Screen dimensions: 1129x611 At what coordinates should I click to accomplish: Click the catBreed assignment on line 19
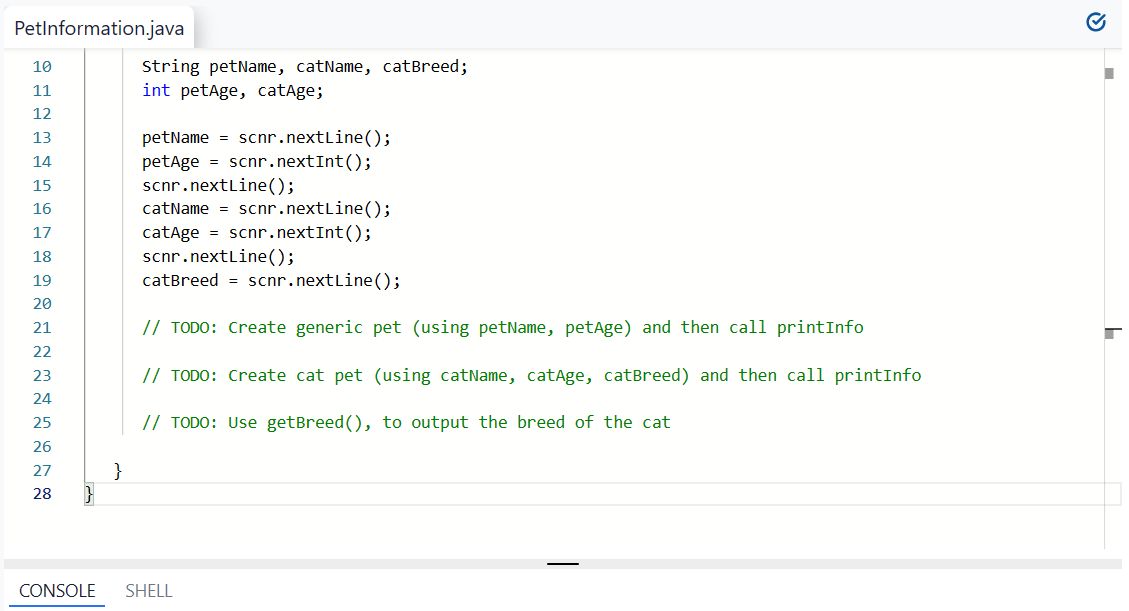click(270, 280)
